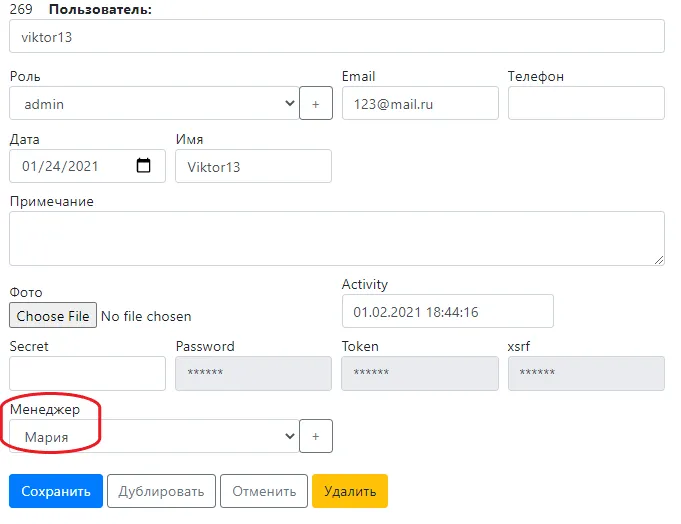Click inside the Примечание text area
Screen dimensions: 681x524
(x=337, y=238)
